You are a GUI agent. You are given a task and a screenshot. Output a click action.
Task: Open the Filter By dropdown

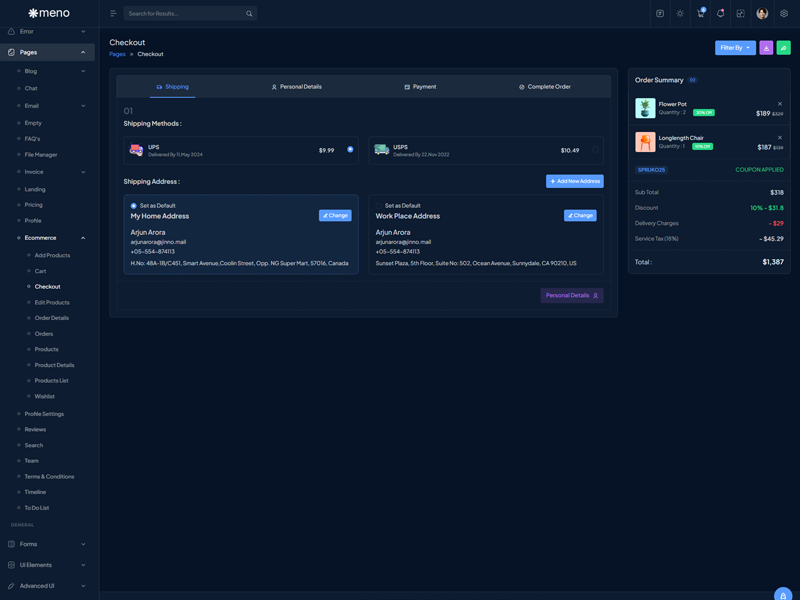pyautogui.click(x=735, y=48)
